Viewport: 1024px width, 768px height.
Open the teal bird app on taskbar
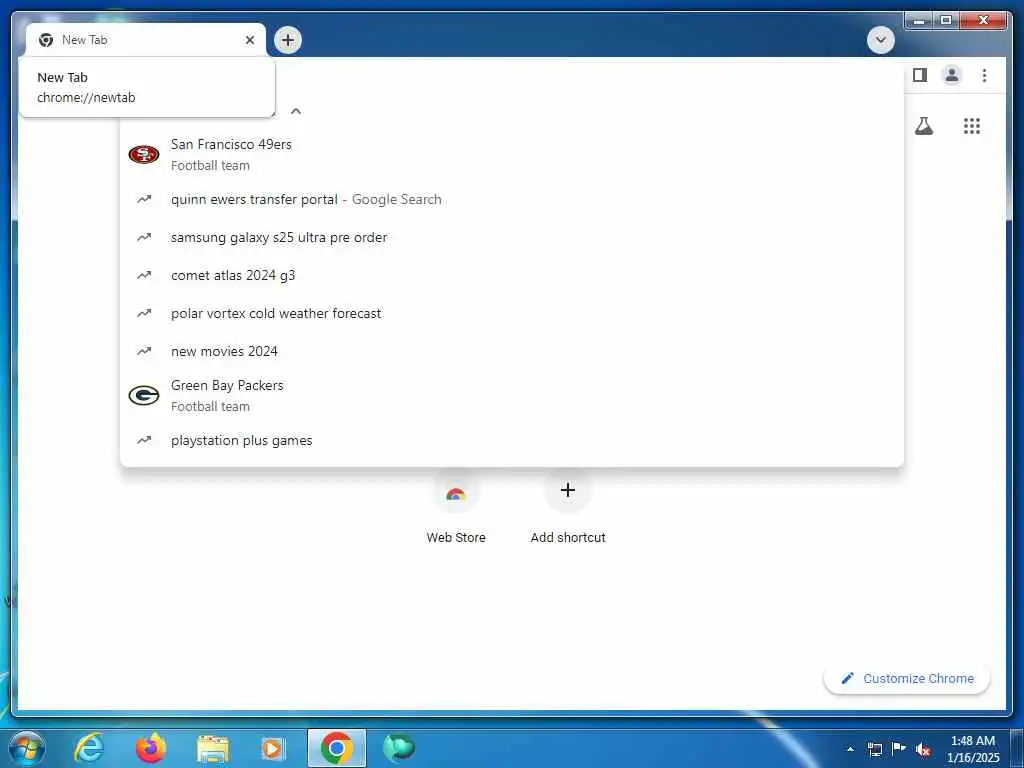point(398,748)
